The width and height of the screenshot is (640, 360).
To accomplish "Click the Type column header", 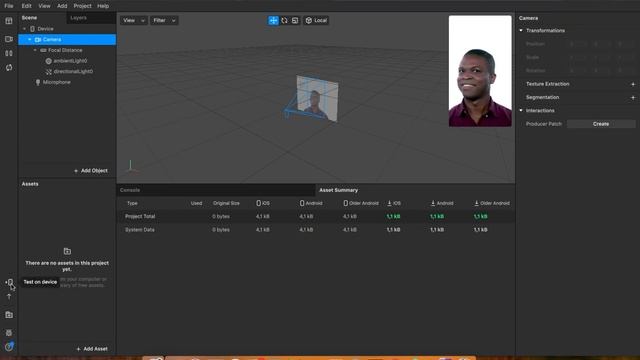I will (x=132, y=203).
